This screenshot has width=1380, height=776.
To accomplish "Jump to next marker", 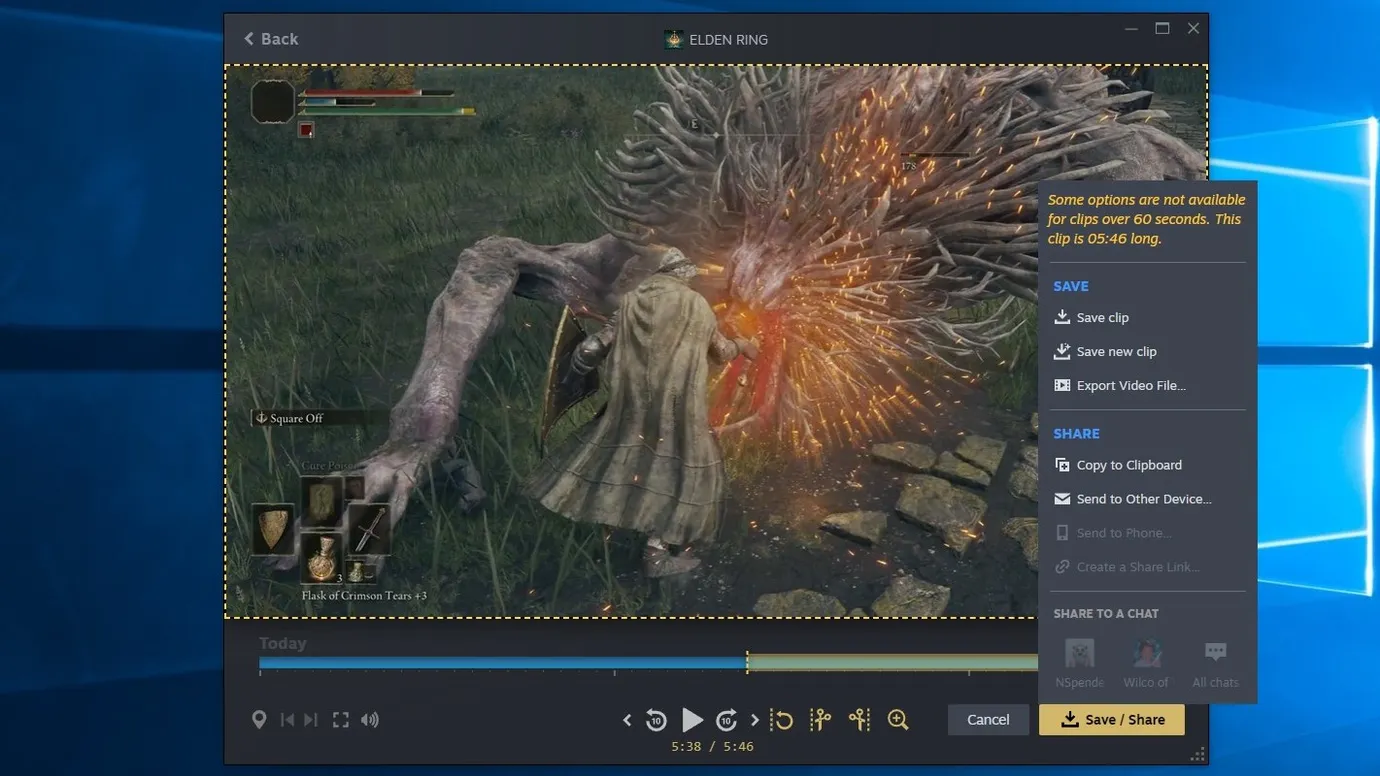I will tap(311, 720).
